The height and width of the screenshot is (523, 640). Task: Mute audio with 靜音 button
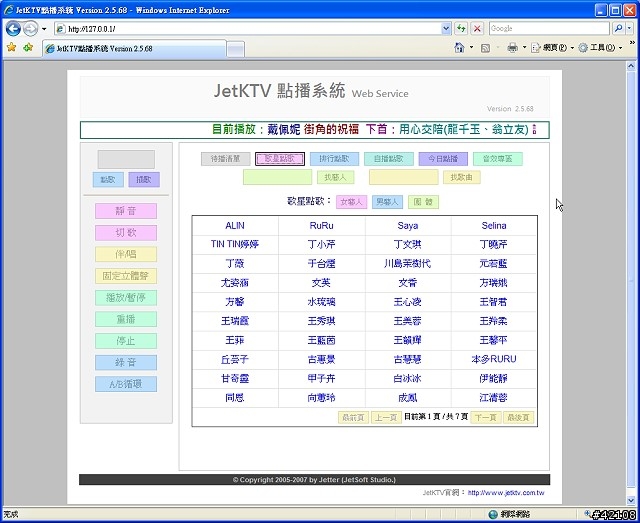[126, 211]
